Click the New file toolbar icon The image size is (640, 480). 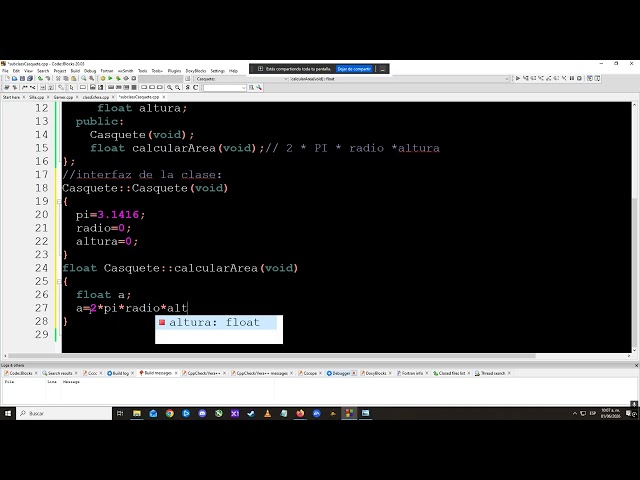tap(7, 78)
